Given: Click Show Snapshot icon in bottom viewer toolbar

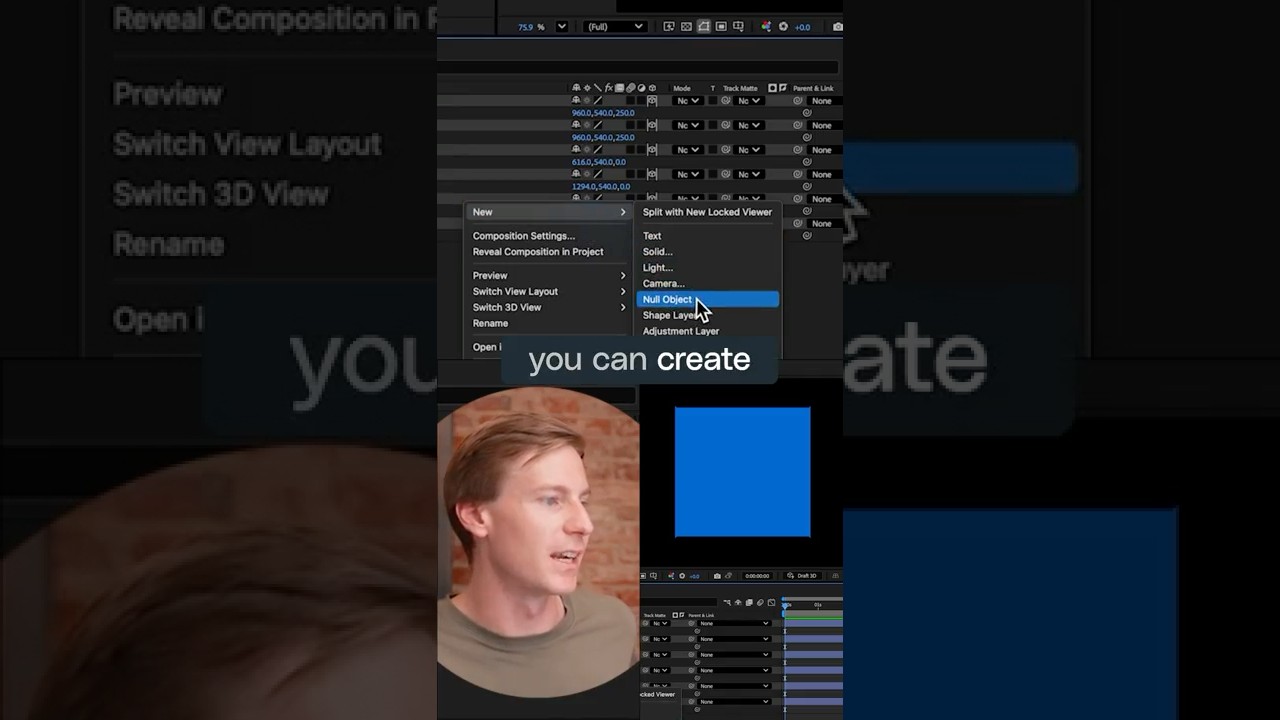Looking at the screenshot, I should [x=729, y=576].
